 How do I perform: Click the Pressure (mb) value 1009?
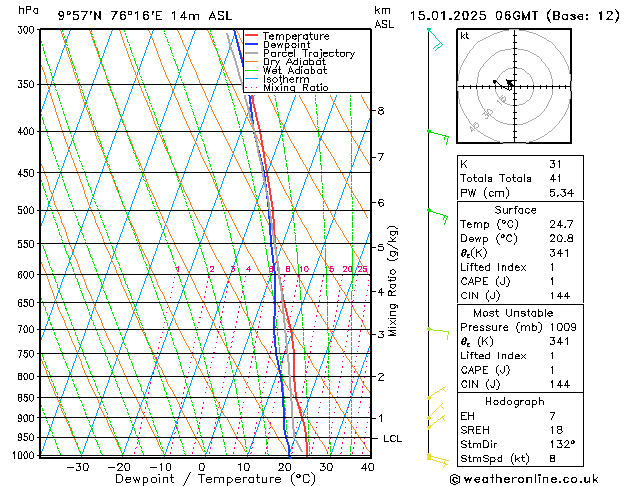[563, 327]
